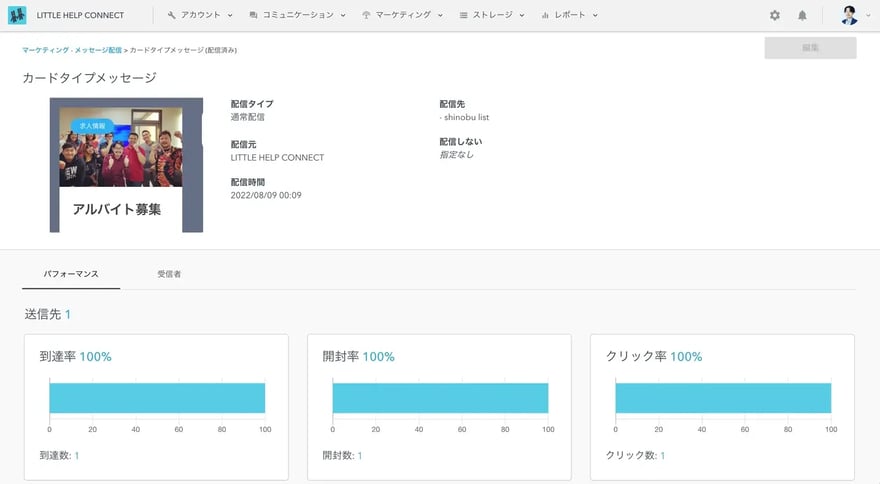
Task: Open the settings gear icon
Action: click(775, 16)
